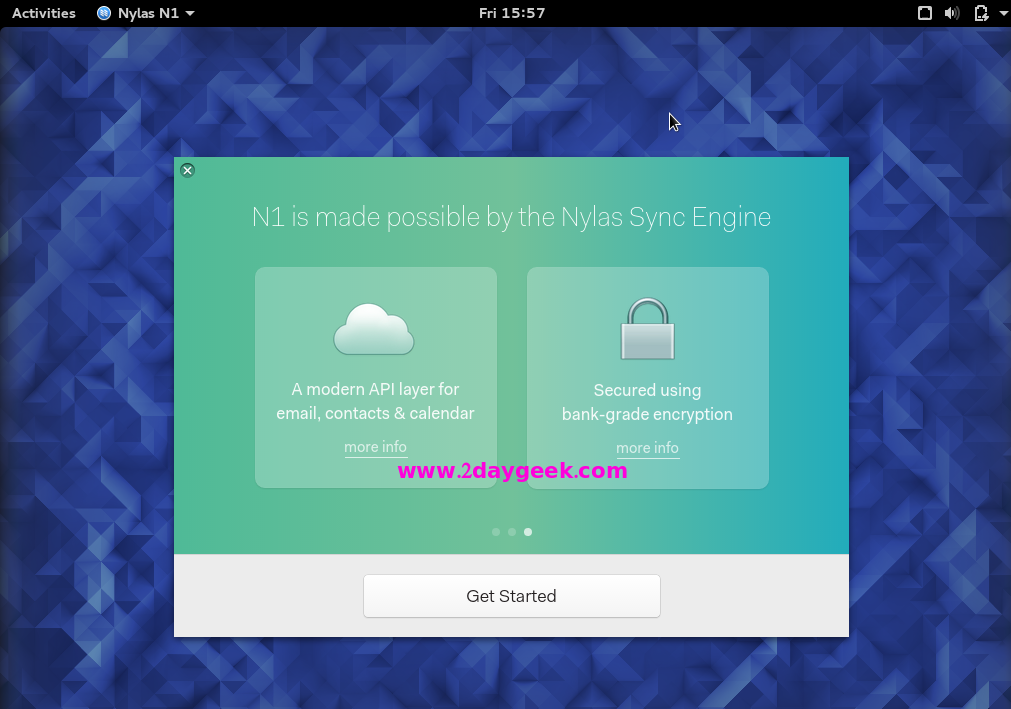Open the clock showing Fri 15:57
The height and width of the screenshot is (709, 1011).
(x=512, y=13)
